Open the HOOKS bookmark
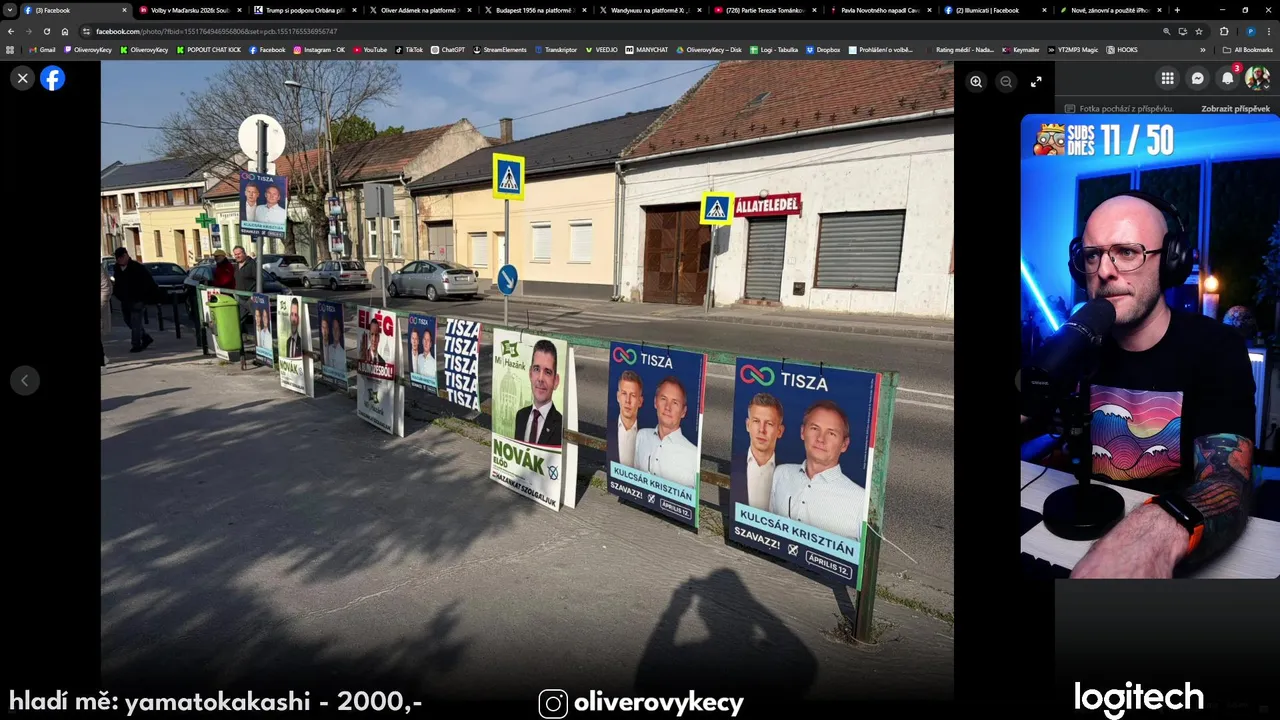Viewport: 1280px width, 720px height. pos(1122,49)
